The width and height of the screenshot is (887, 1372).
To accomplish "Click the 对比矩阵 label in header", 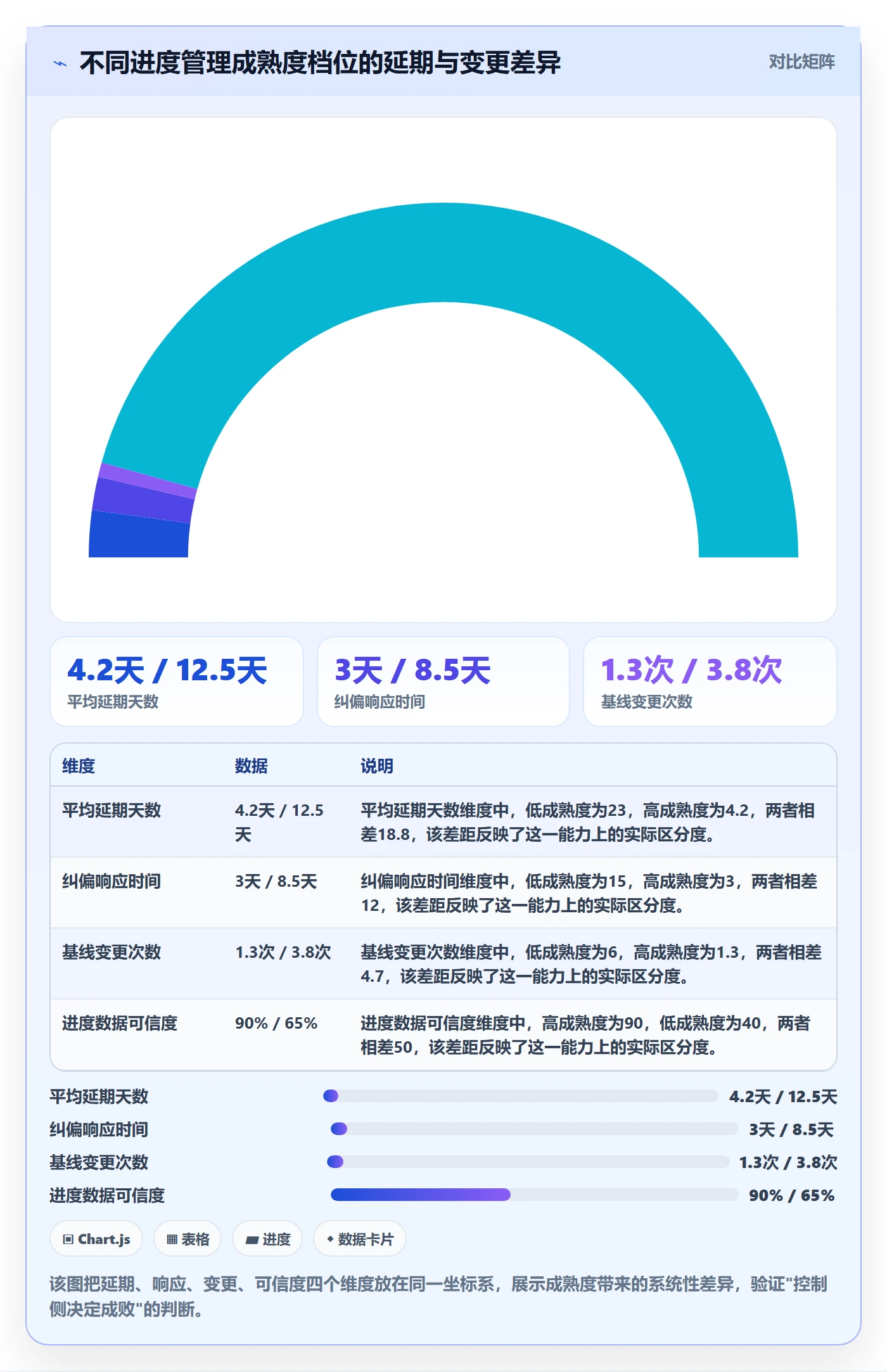I will 801,62.
